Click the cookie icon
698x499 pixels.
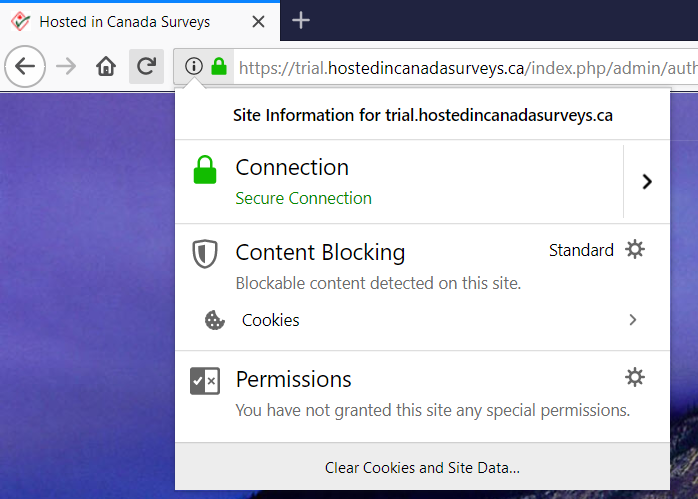[x=215, y=320]
